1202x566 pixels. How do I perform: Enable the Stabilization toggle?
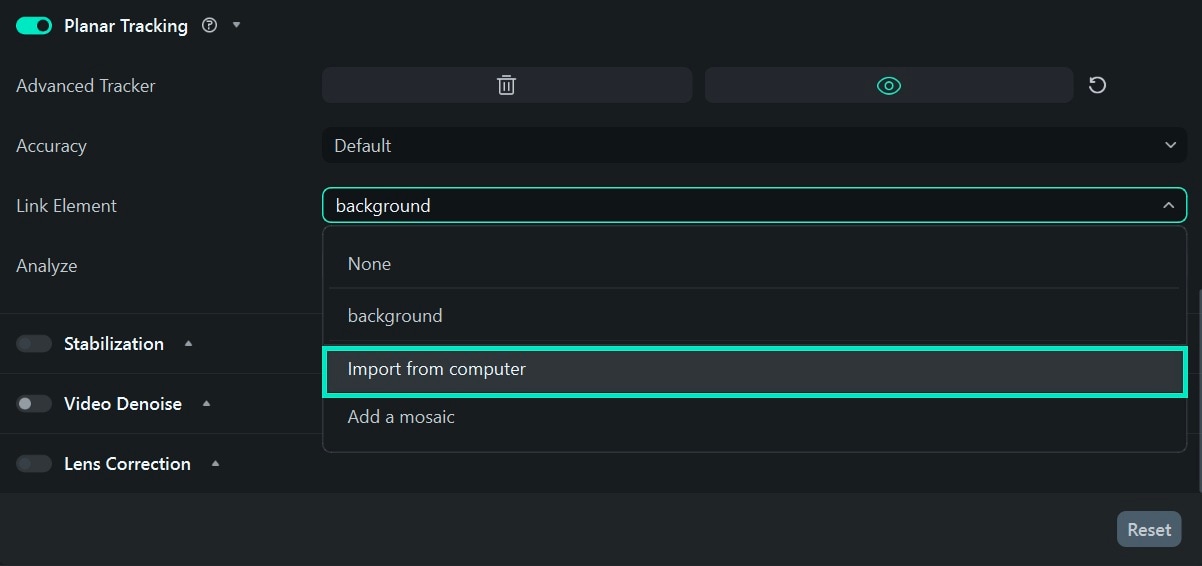click(34, 344)
